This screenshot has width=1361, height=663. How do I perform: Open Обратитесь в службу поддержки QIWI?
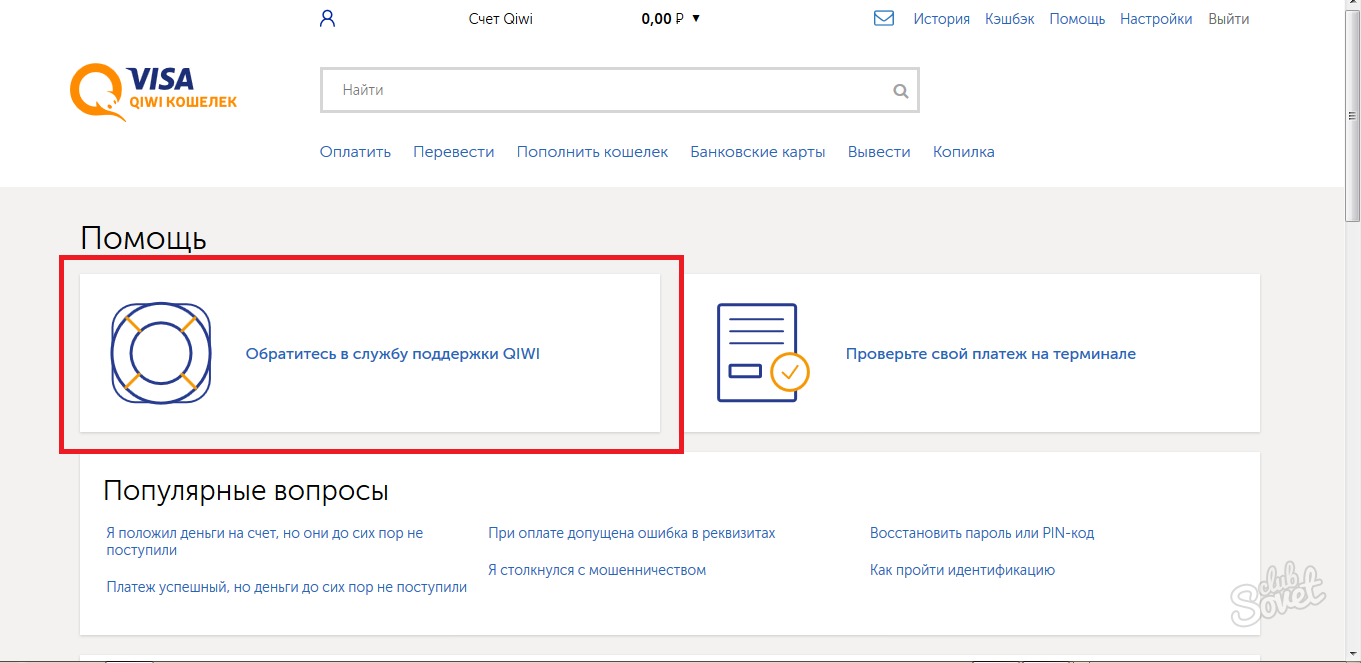pos(393,354)
